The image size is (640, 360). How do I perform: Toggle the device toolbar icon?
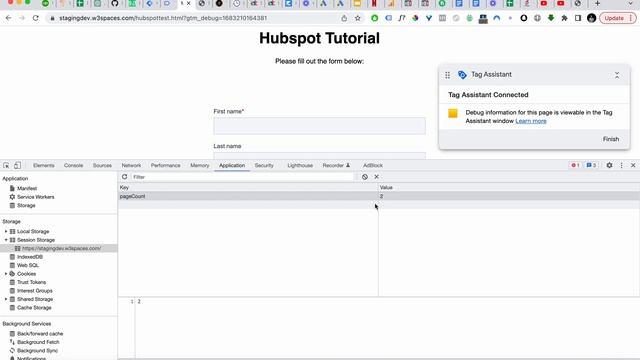coord(18,165)
